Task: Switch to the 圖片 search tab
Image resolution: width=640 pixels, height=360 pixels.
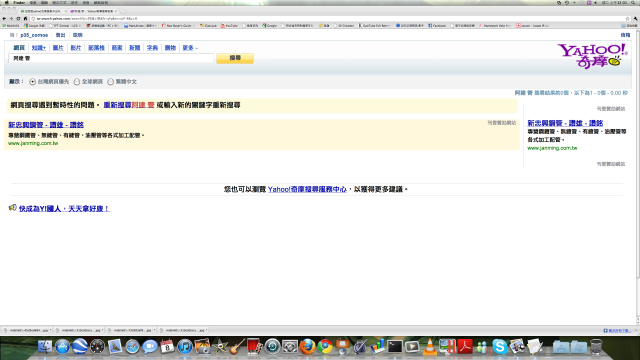Action: (58, 48)
